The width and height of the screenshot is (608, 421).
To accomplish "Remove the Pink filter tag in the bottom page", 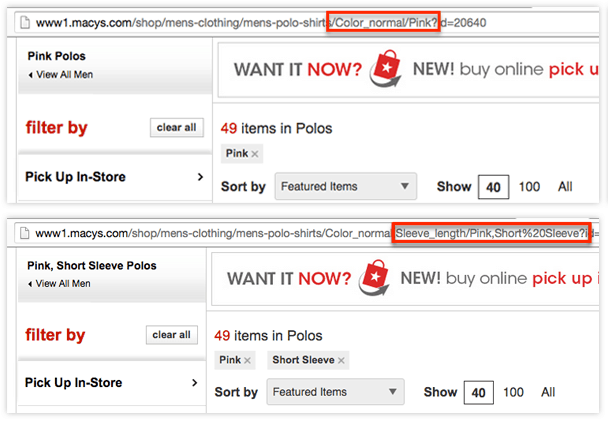I will point(247,361).
